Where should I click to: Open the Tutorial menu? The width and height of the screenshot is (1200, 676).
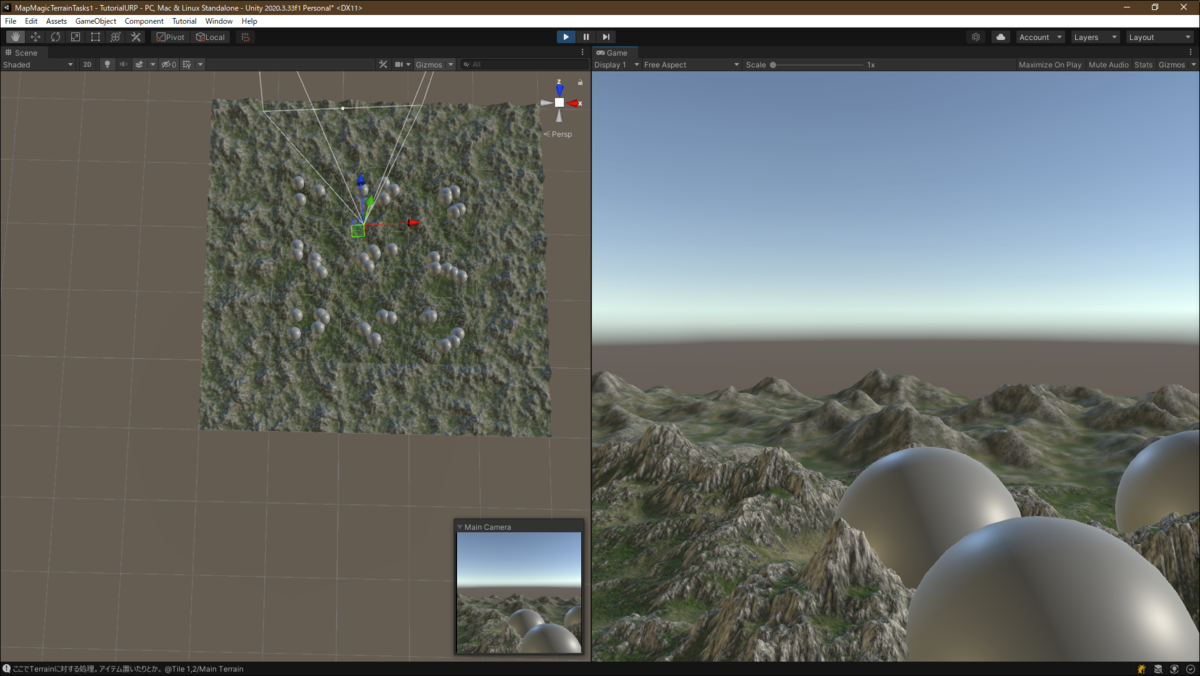(184, 21)
